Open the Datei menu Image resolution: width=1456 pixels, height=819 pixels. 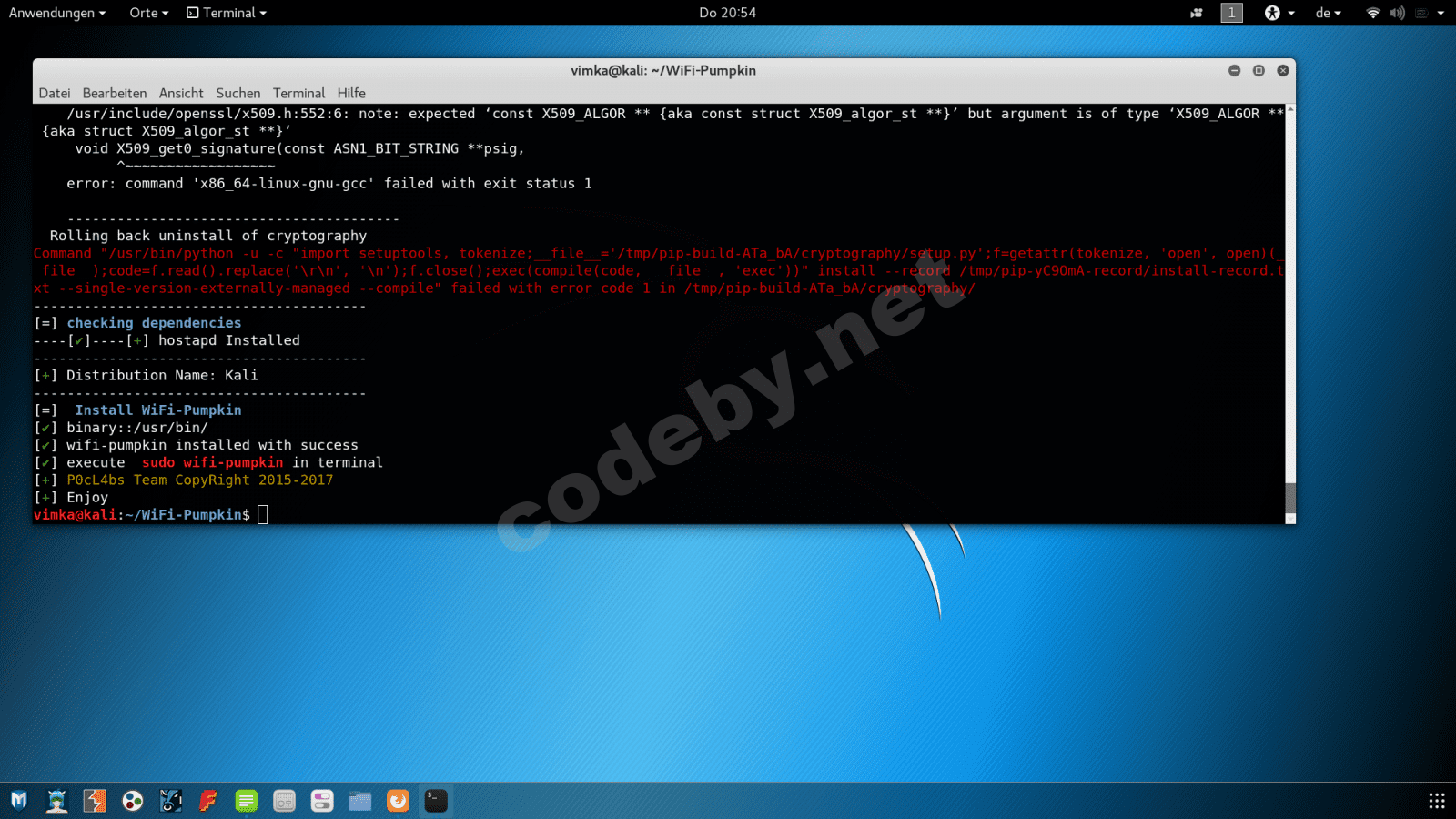(x=55, y=93)
